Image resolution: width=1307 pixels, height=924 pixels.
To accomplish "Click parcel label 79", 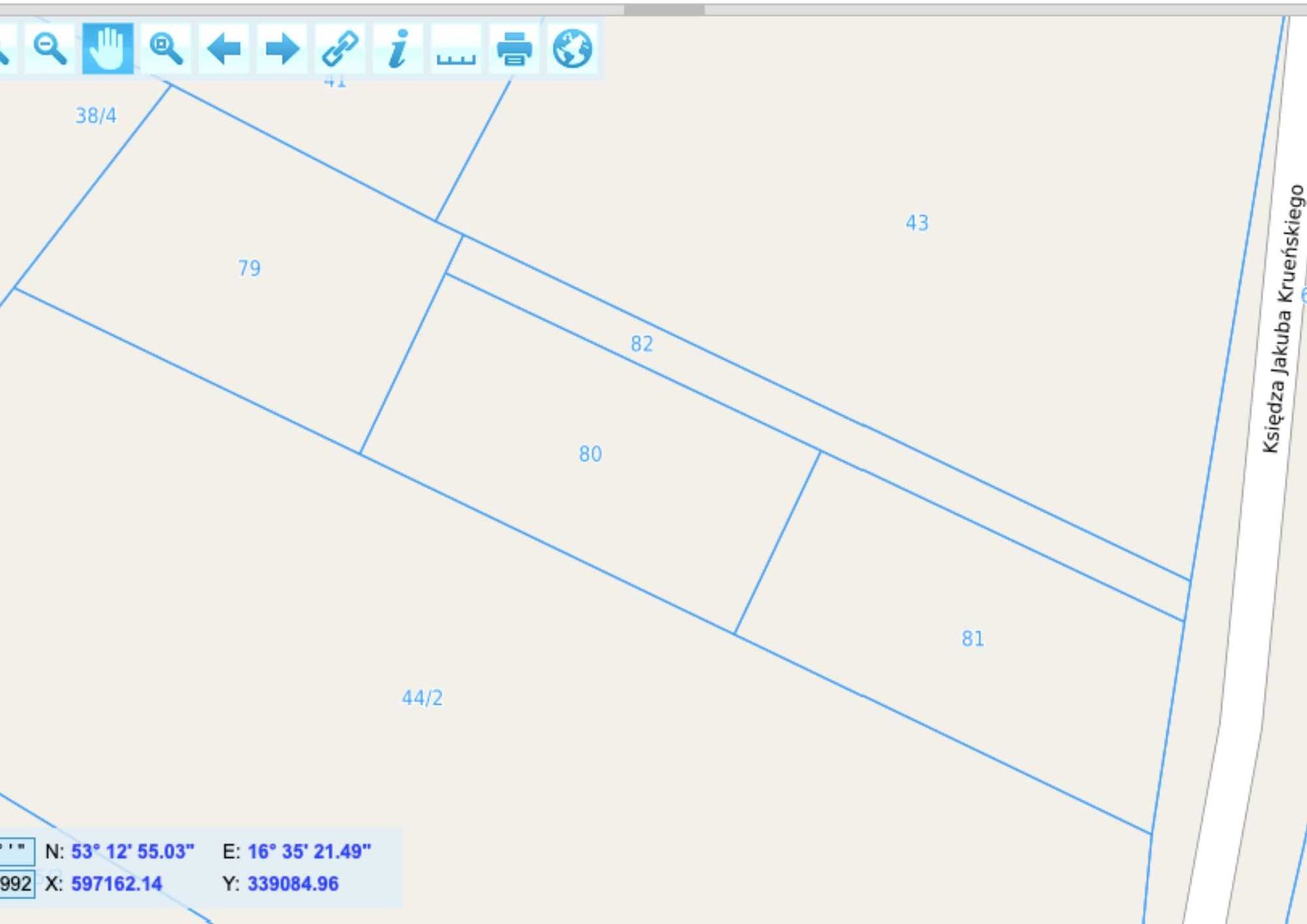I will tap(249, 268).
